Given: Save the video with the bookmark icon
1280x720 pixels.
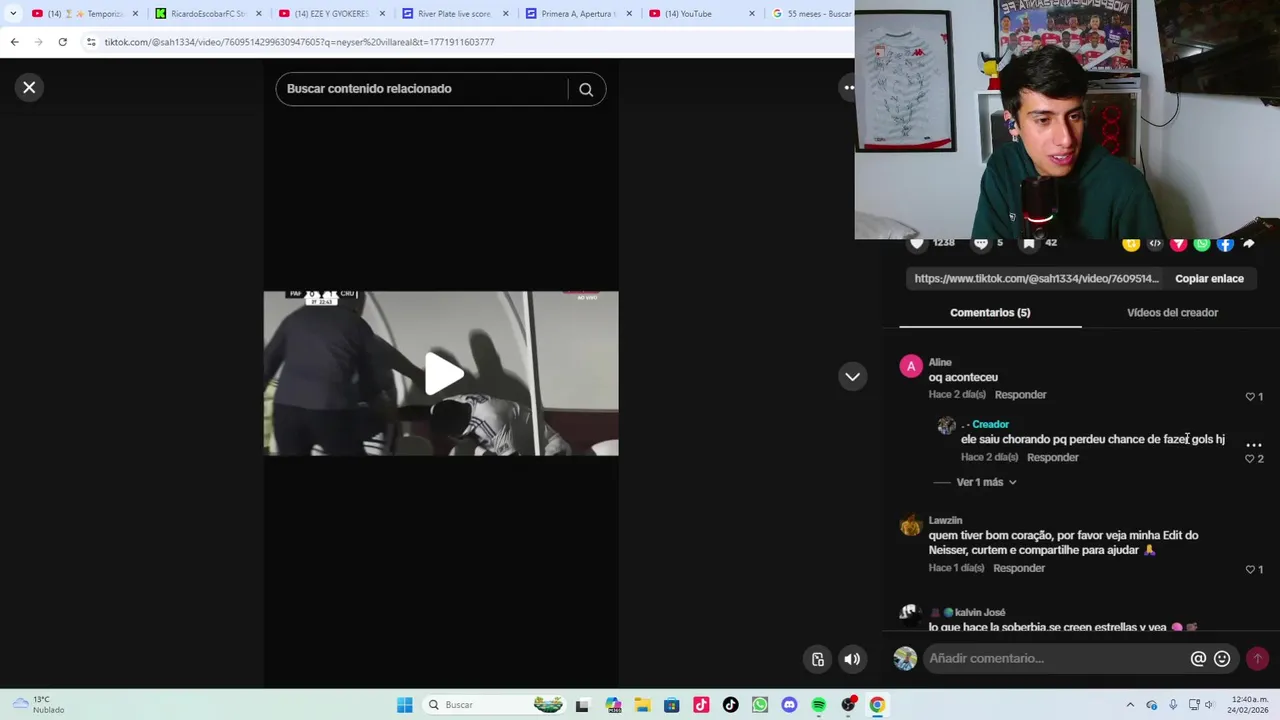Looking at the screenshot, I should click(x=1029, y=243).
